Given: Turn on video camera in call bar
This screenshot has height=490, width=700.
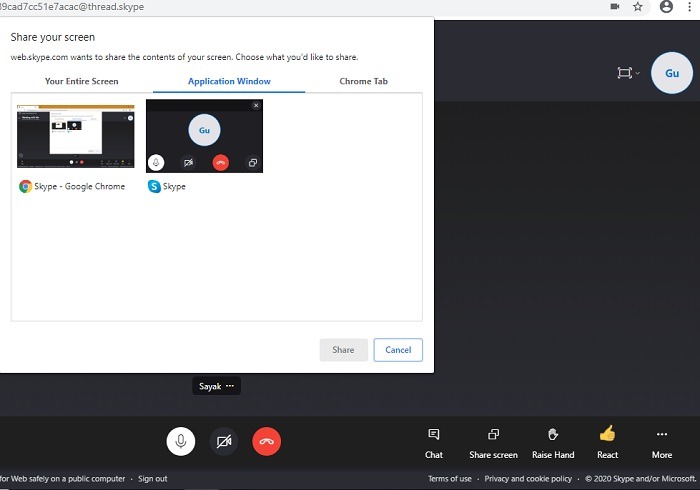Looking at the screenshot, I should [224, 441].
